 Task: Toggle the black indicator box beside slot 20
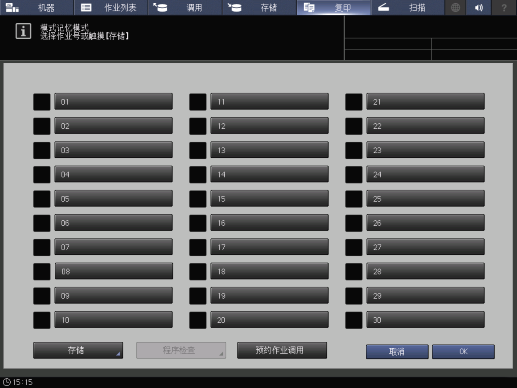pyautogui.click(x=198, y=320)
